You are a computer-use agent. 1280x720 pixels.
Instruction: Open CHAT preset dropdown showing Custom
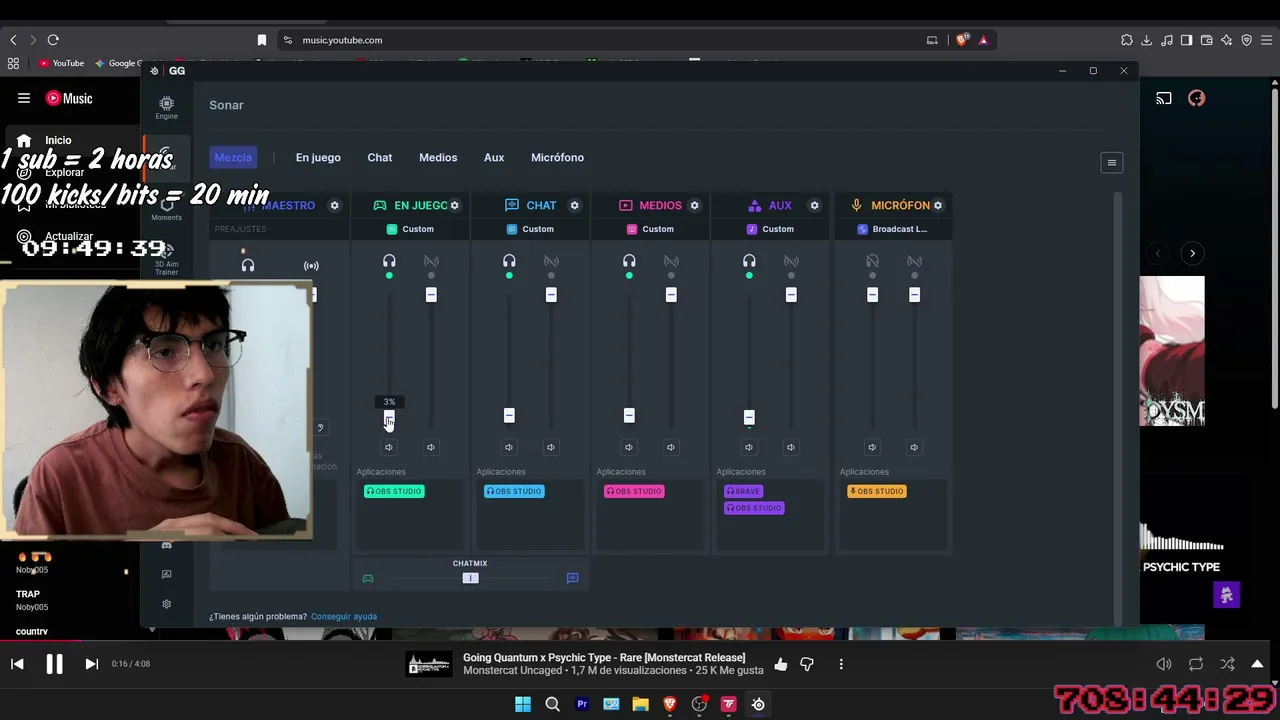pyautogui.click(x=530, y=229)
